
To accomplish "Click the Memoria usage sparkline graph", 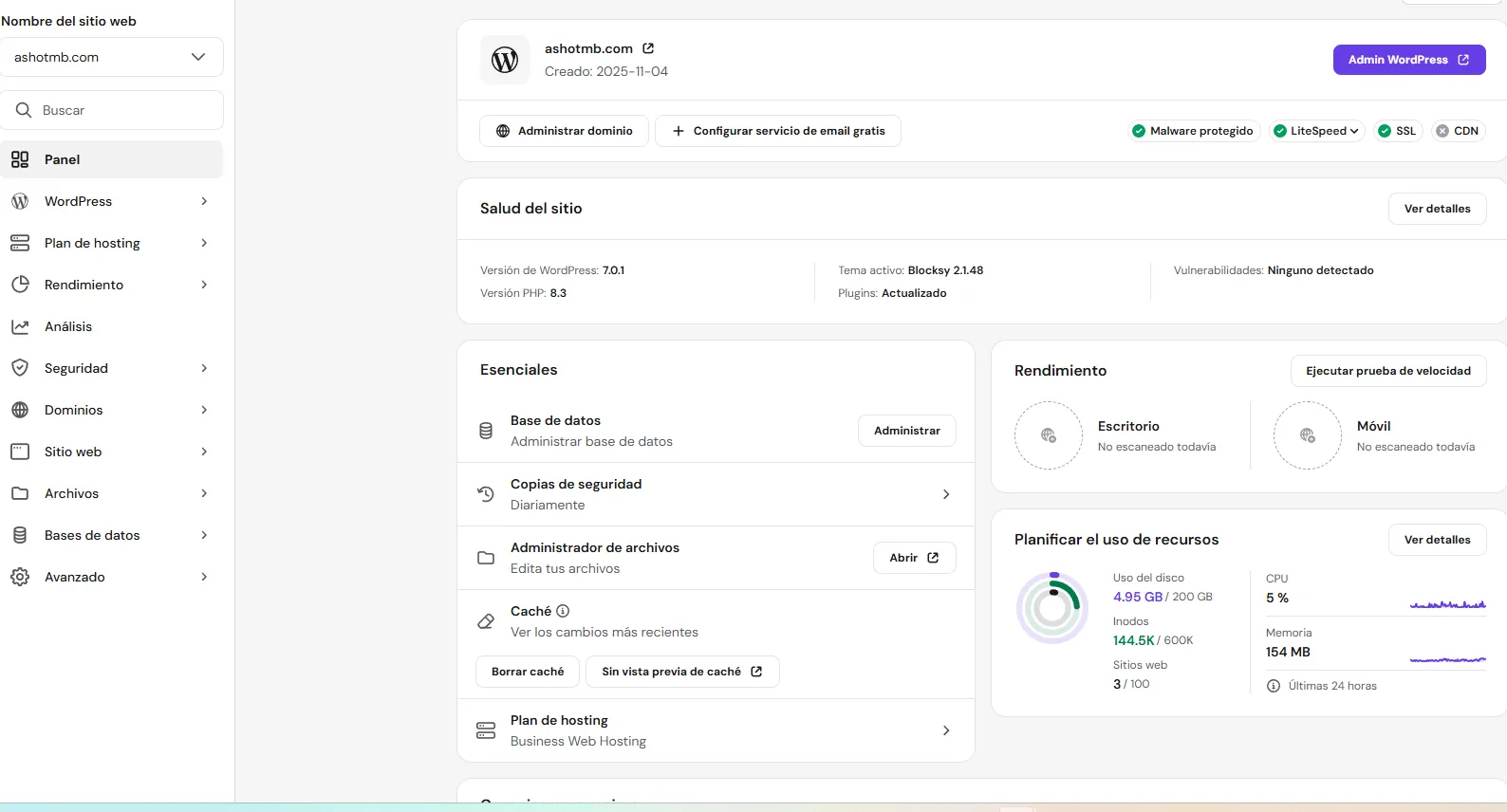I will pyautogui.click(x=1447, y=659).
